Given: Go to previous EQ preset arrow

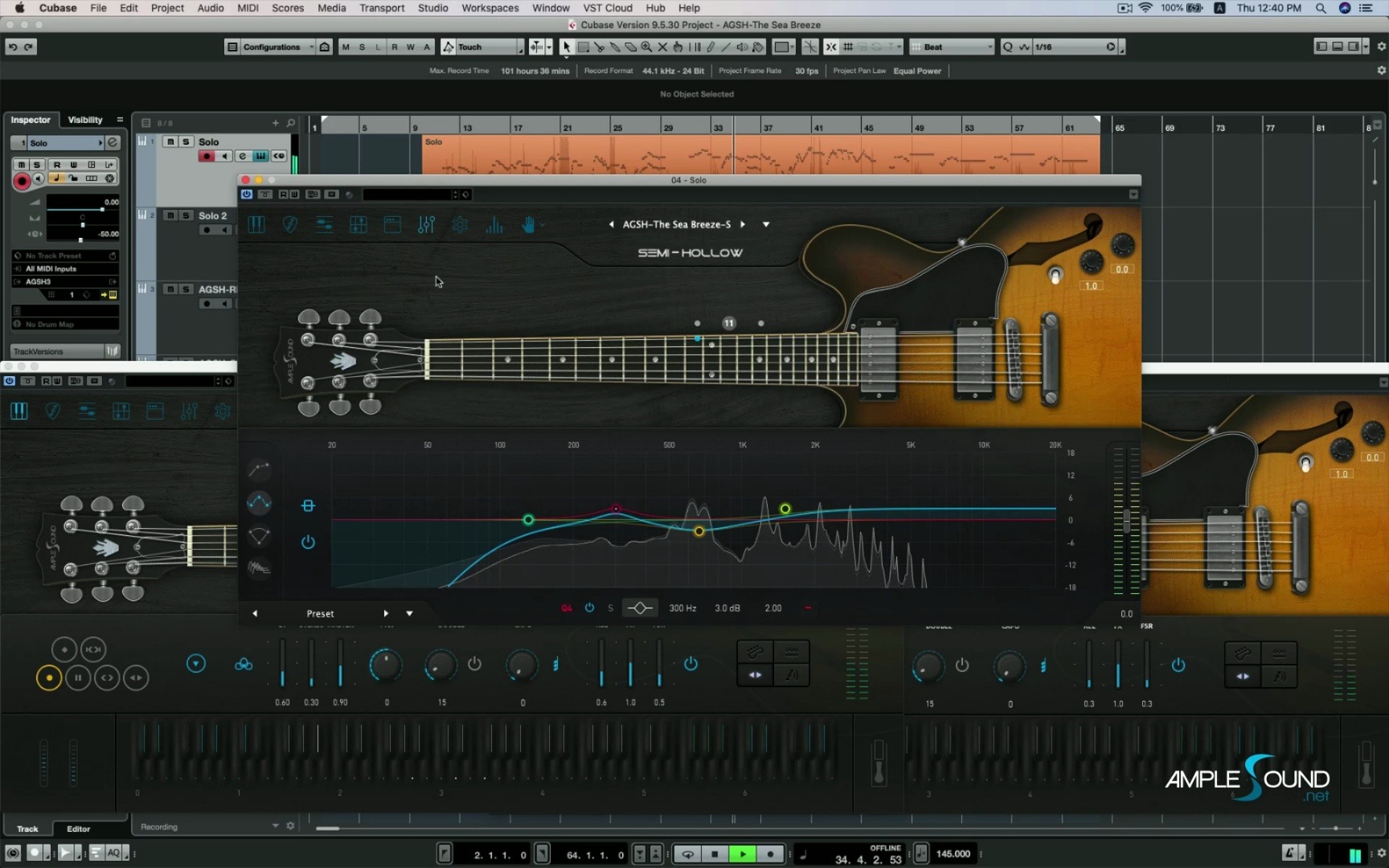Looking at the screenshot, I should click(x=255, y=613).
